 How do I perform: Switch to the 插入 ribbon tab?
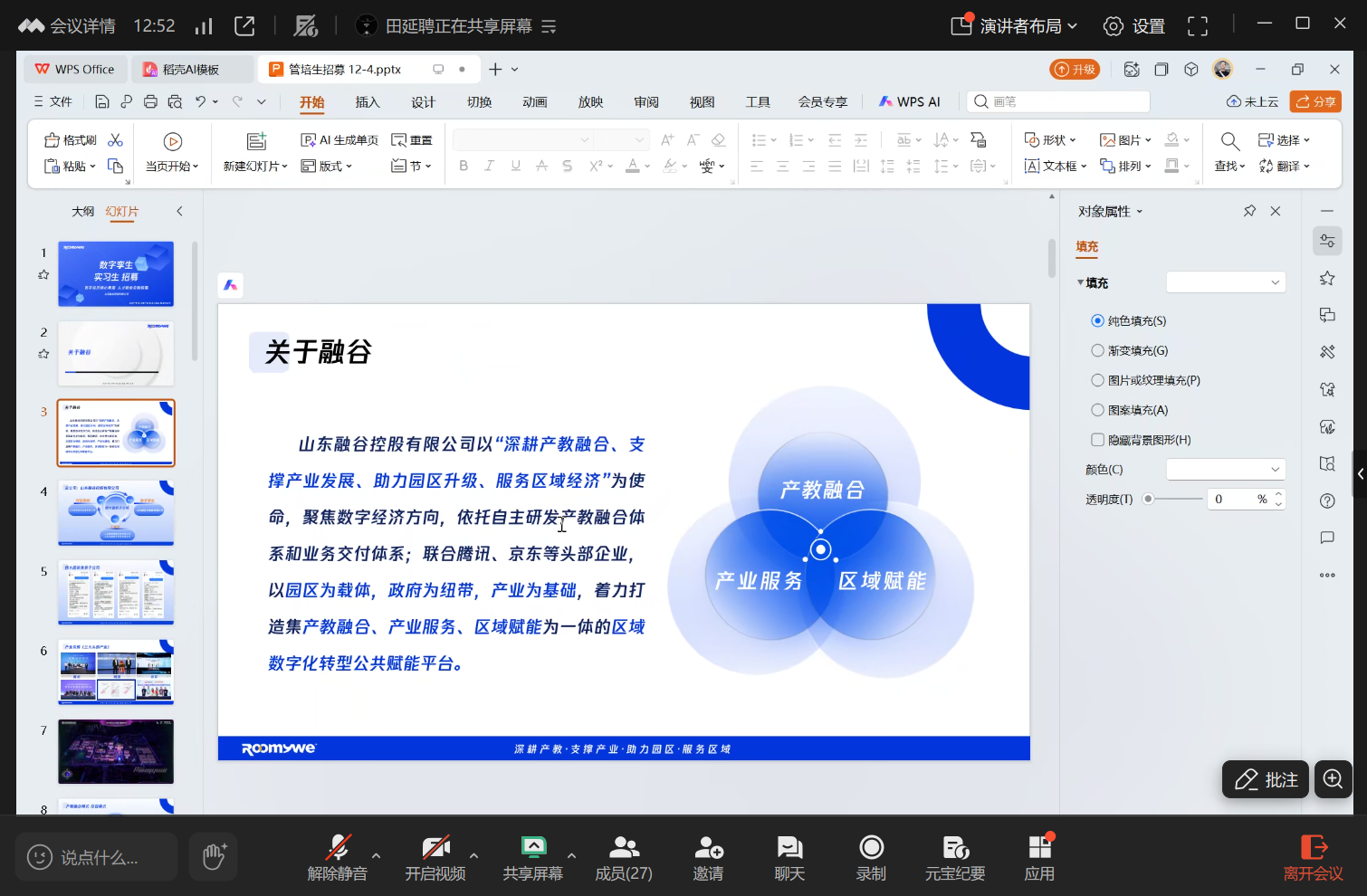coord(368,102)
